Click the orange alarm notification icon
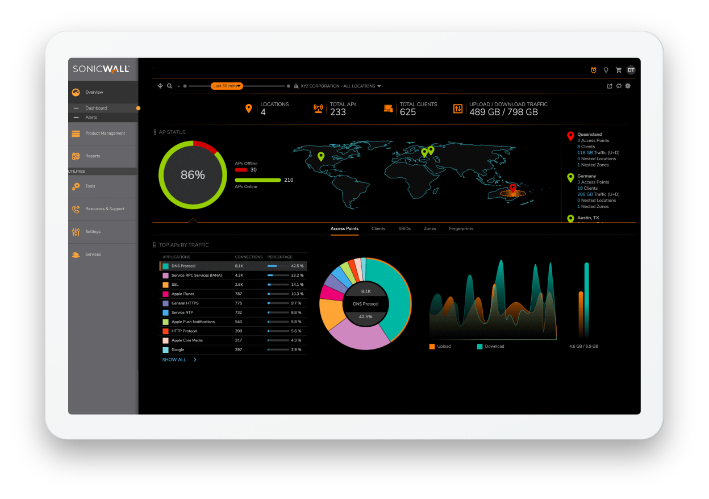709x499 pixels. coord(594,70)
